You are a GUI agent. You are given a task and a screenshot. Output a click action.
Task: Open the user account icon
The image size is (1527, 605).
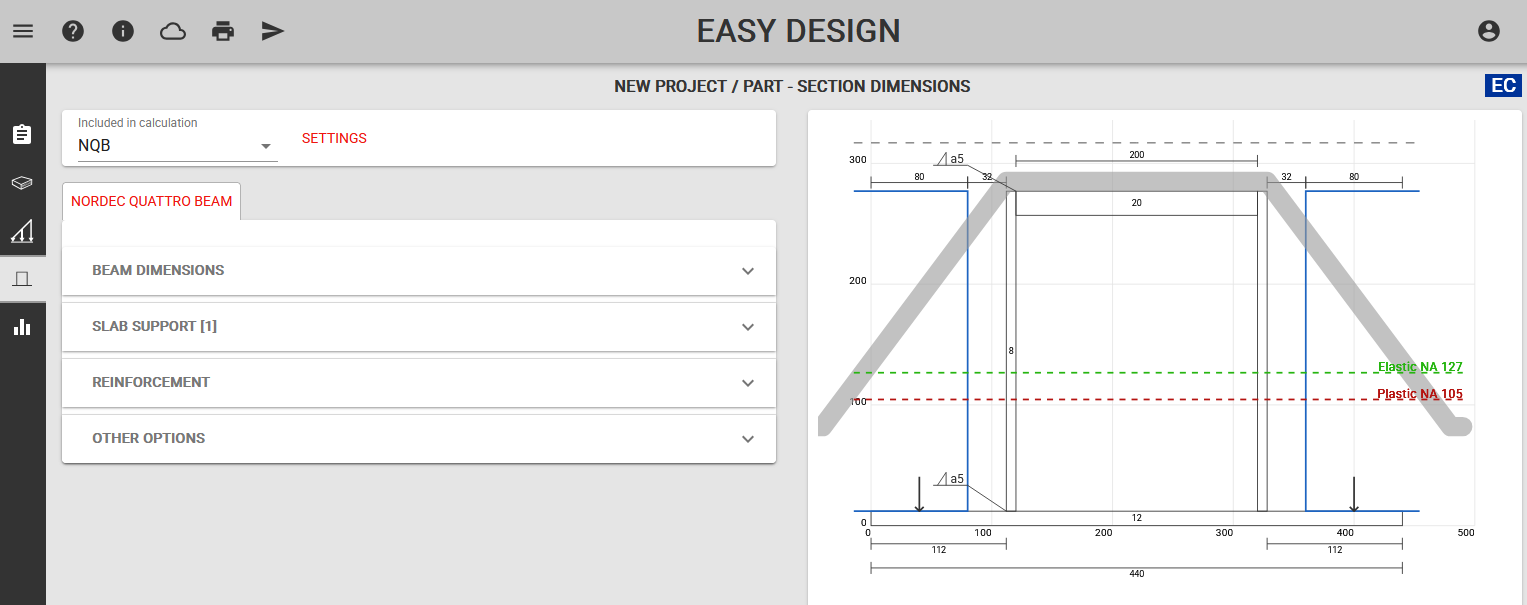point(1489,31)
